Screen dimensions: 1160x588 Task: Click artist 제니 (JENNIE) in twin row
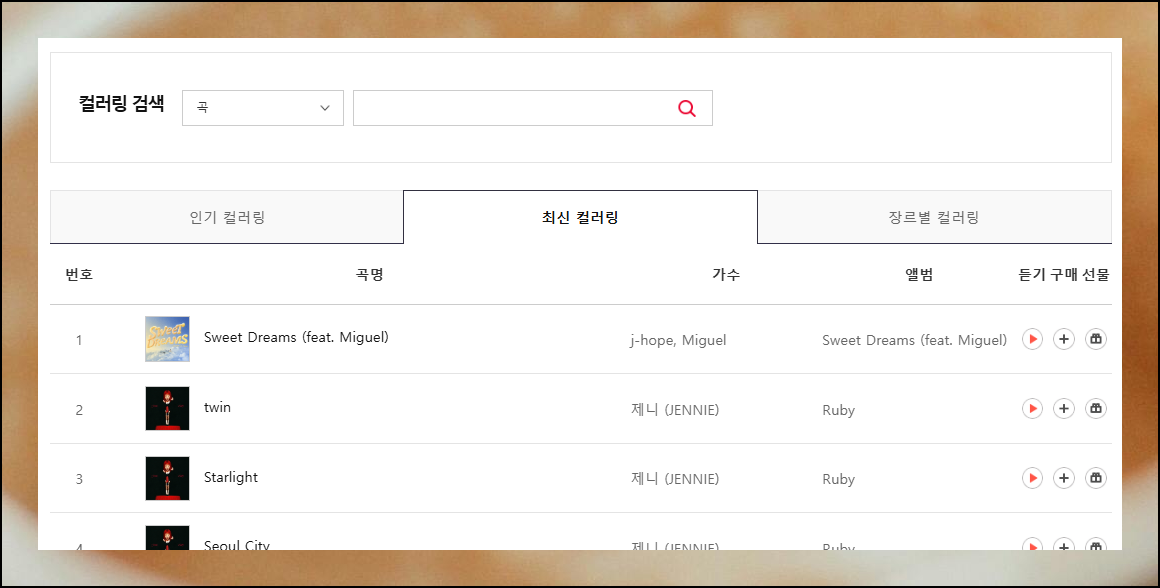[675, 410]
